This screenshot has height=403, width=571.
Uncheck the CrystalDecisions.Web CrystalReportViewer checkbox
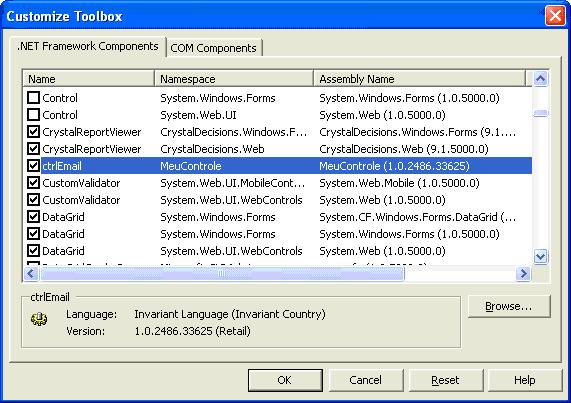pos(34,149)
